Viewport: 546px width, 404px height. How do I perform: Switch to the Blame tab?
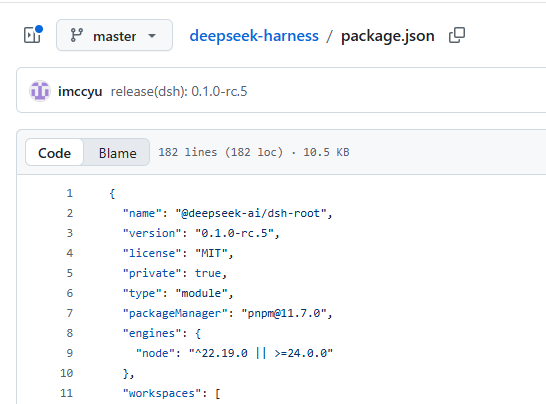[117, 153]
